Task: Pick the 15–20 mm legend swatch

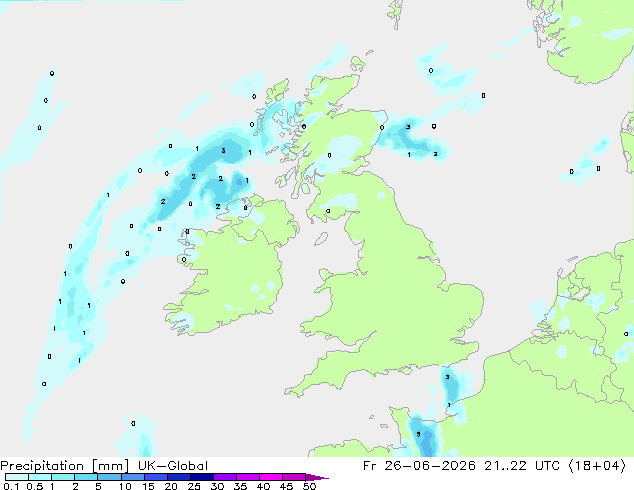Action: (156, 477)
